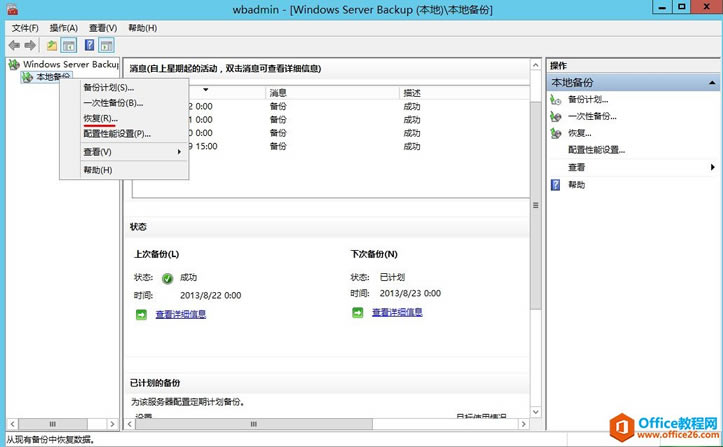This screenshot has height=447, width=723.
Task: Select the first message row ending 2 0:00
Action: [331, 106]
